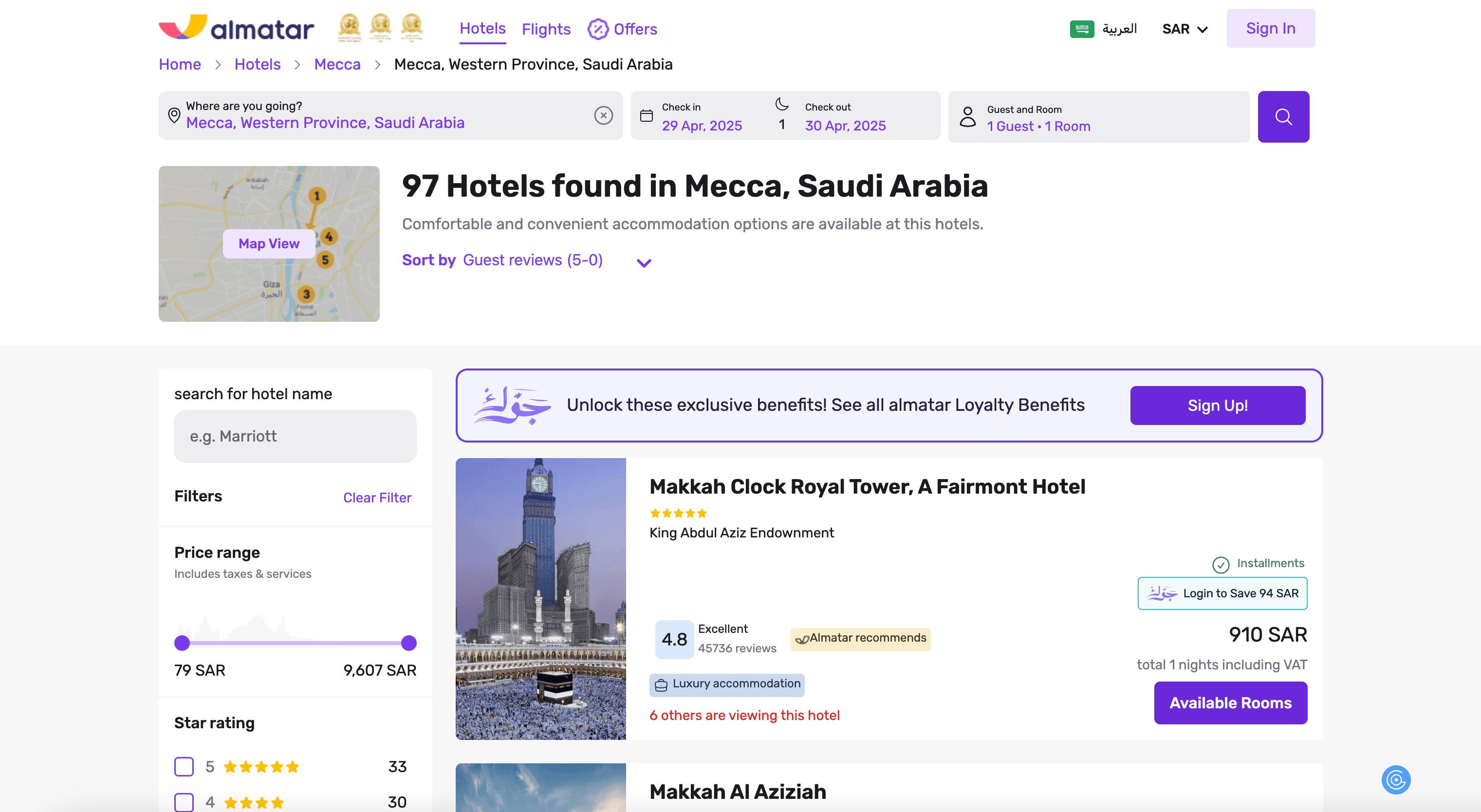
Task: Open the check-in calendar icon
Action: click(x=646, y=116)
